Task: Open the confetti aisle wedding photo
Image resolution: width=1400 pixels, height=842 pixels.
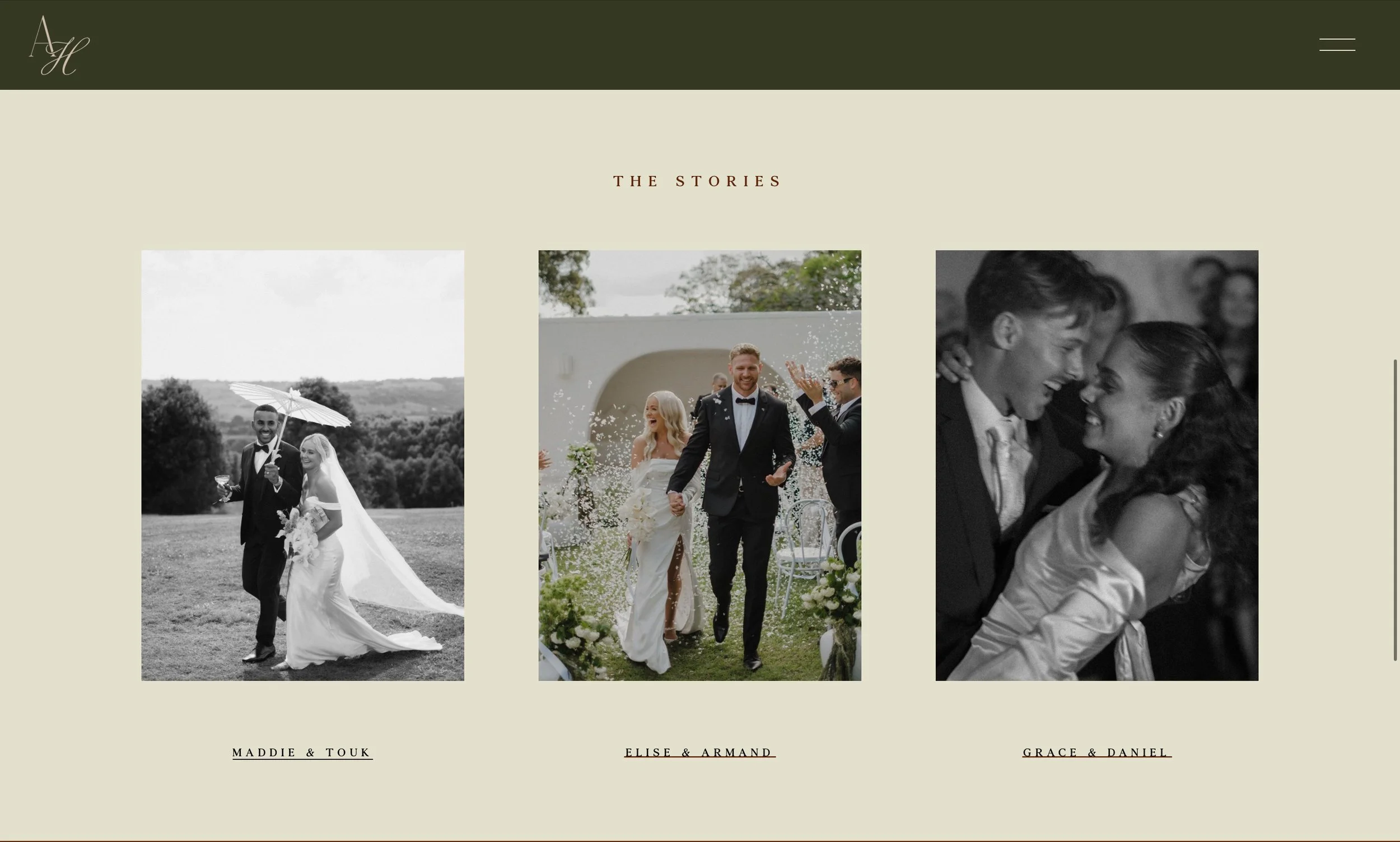Action: click(x=699, y=465)
